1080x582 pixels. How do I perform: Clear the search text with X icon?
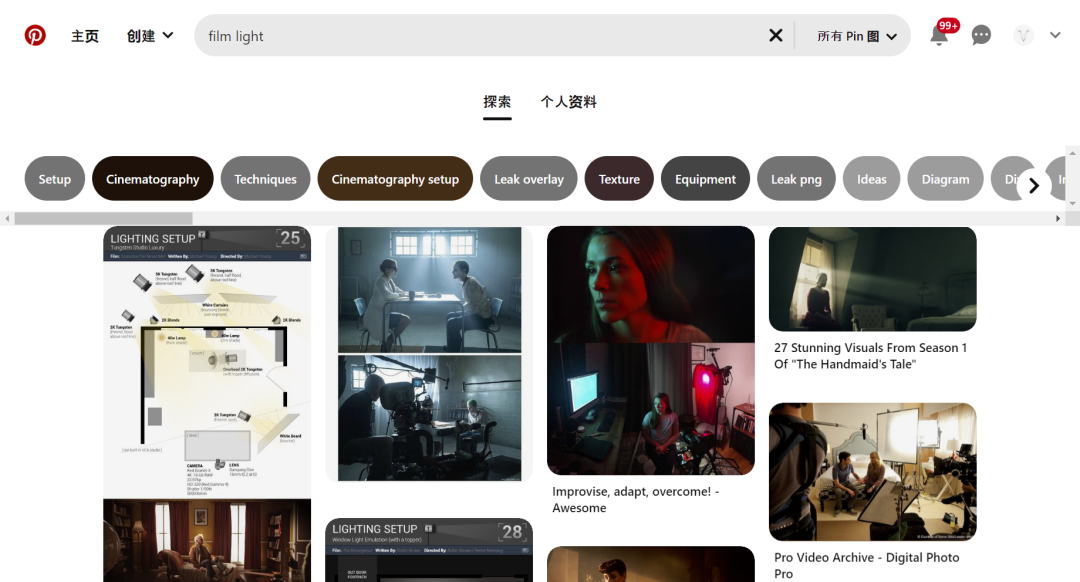(776, 35)
